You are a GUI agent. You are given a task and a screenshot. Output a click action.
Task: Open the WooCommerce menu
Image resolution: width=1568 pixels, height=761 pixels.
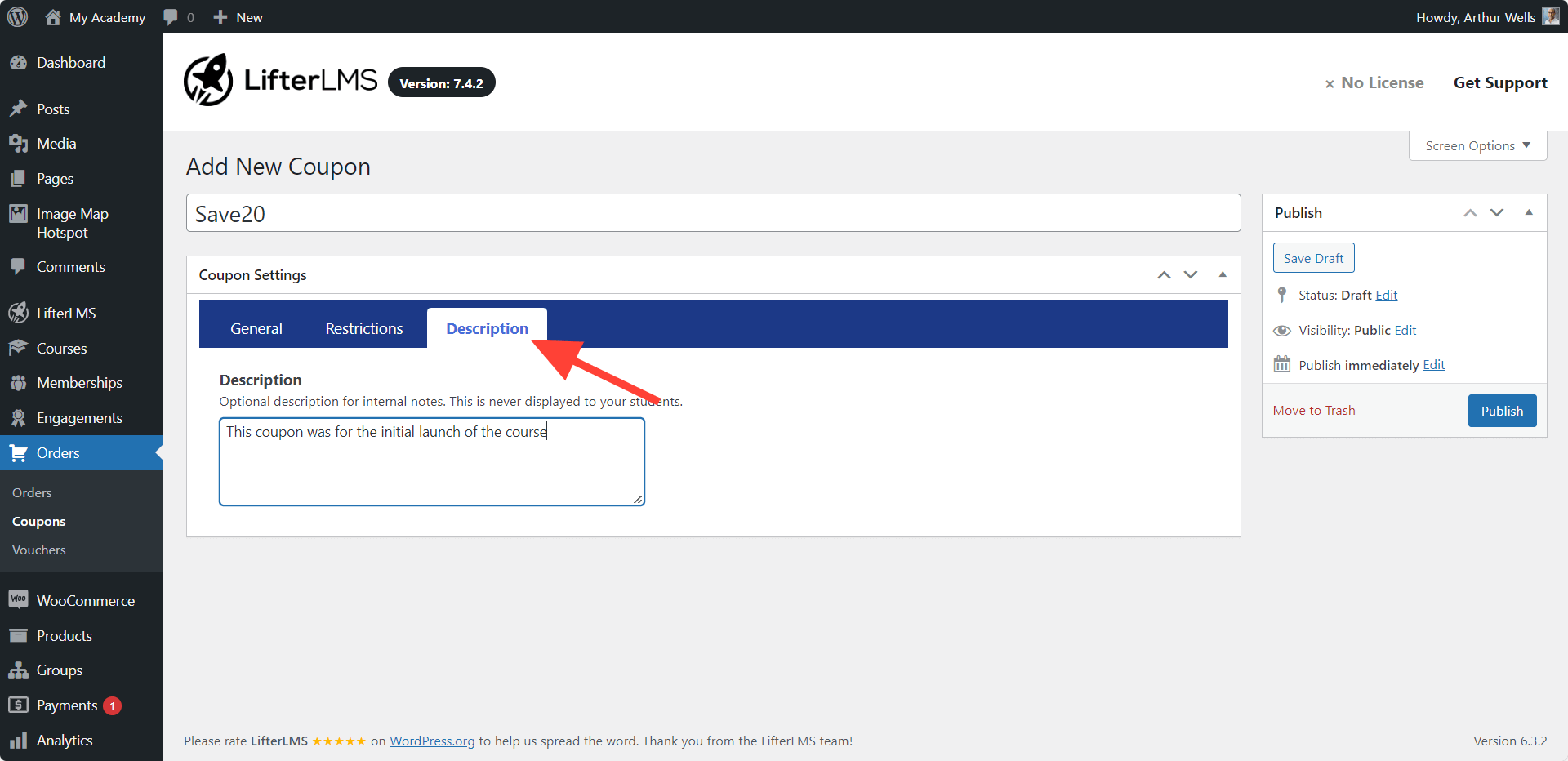(85, 600)
